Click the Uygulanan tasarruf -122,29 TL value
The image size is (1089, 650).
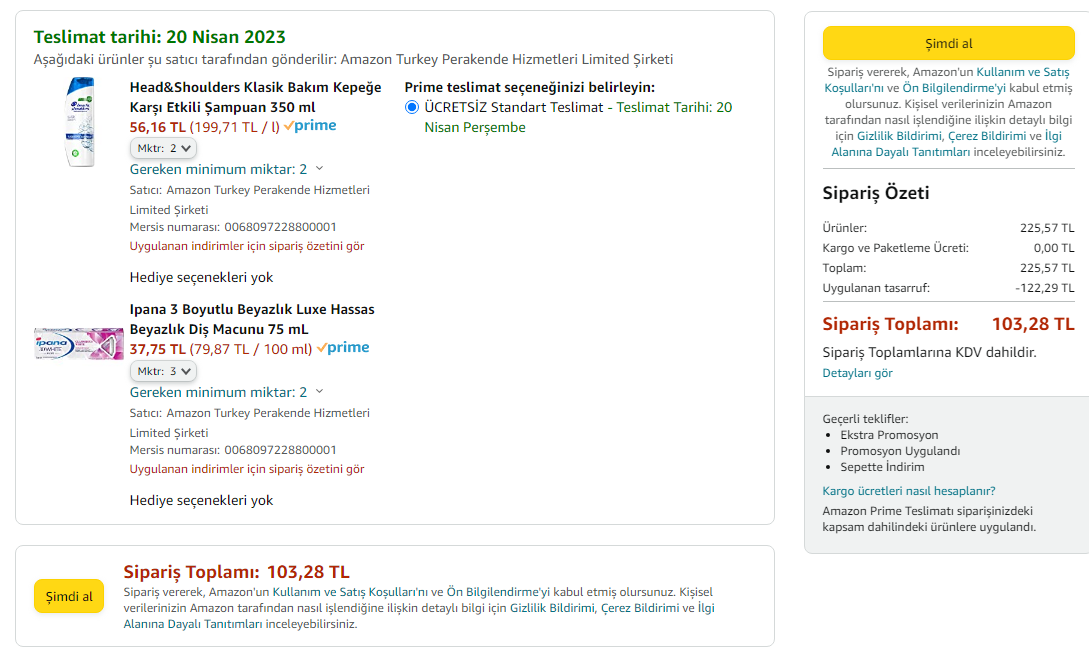pos(1045,288)
